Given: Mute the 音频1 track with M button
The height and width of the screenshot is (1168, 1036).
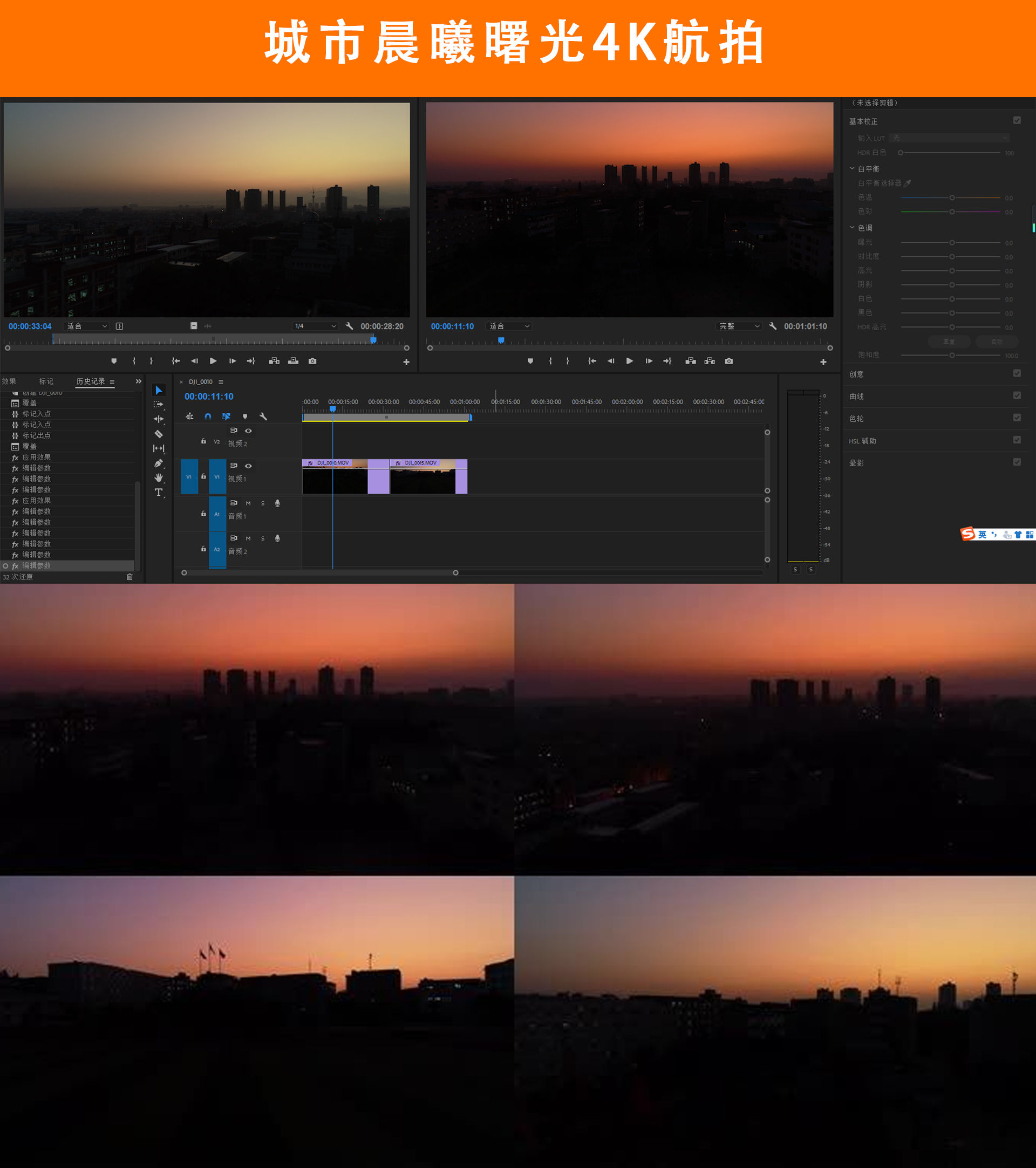Looking at the screenshot, I should tap(248, 503).
